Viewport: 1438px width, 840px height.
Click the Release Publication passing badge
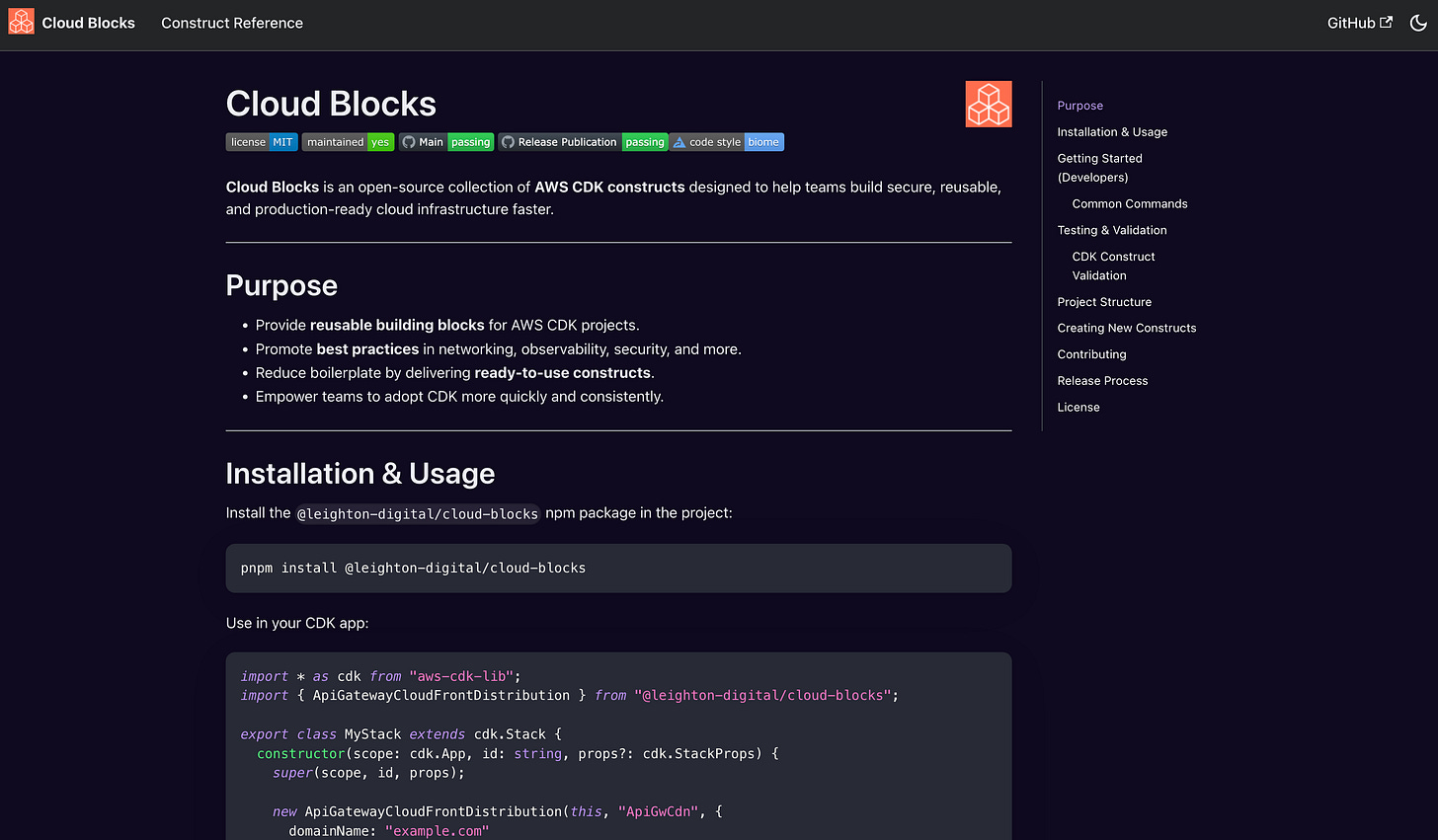tap(584, 142)
